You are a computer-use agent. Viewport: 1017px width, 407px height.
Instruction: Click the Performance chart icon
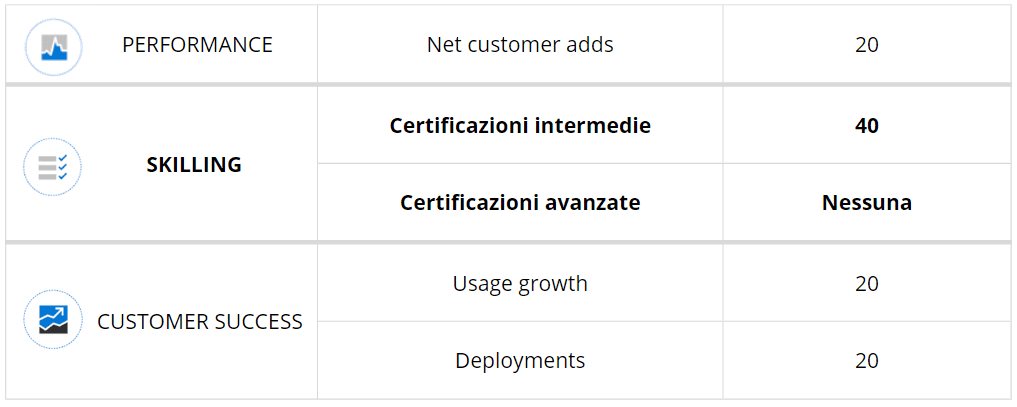(x=52, y=46)
